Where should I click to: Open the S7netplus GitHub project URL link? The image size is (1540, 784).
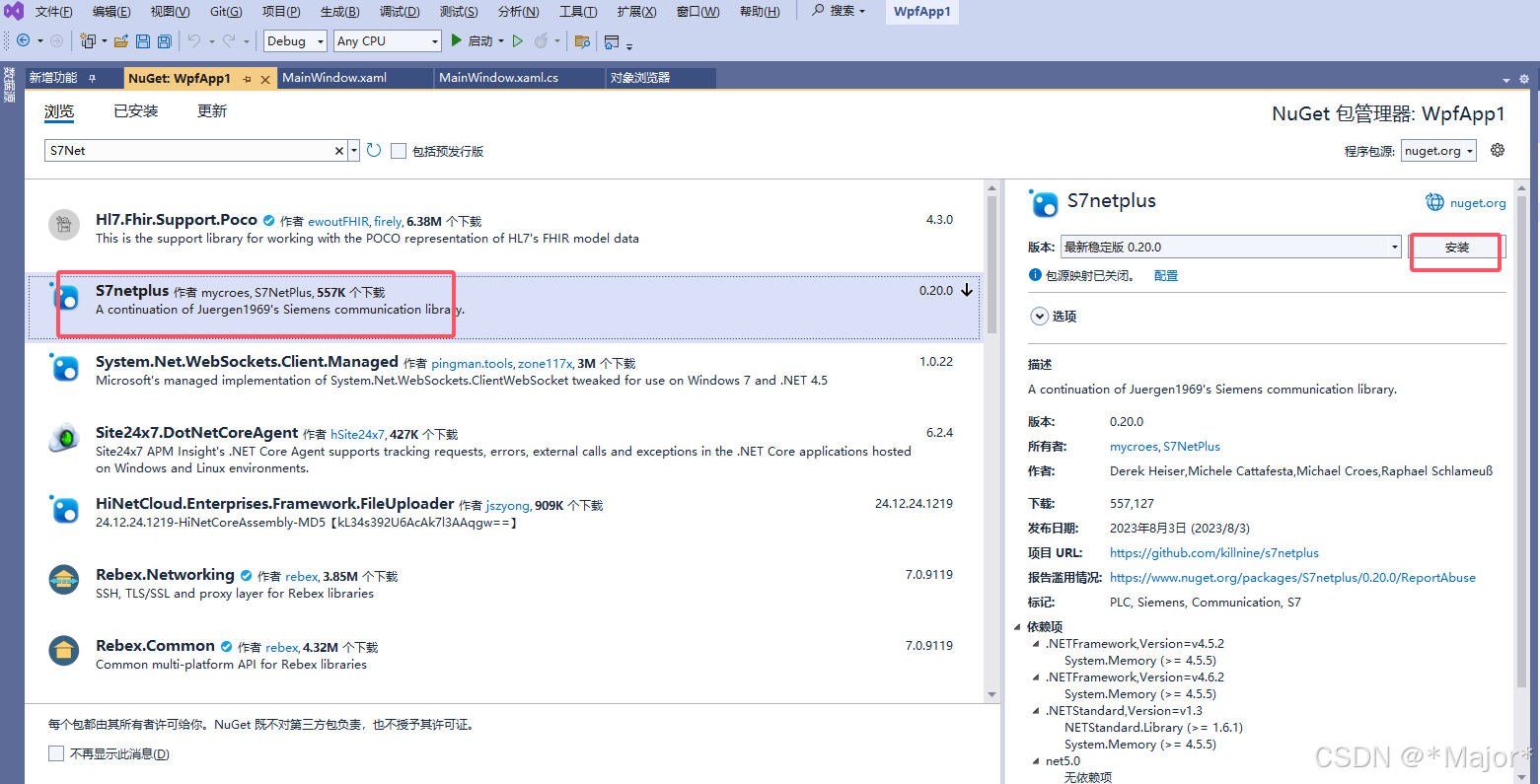click(1213, 552)
